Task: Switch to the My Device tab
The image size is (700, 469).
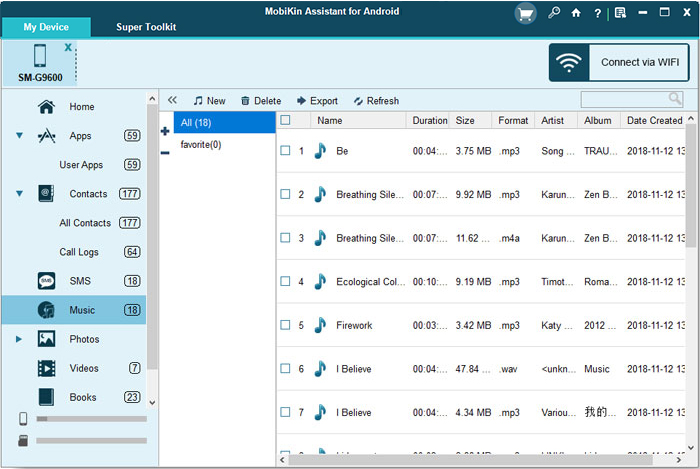Action: tap(46, 27)
